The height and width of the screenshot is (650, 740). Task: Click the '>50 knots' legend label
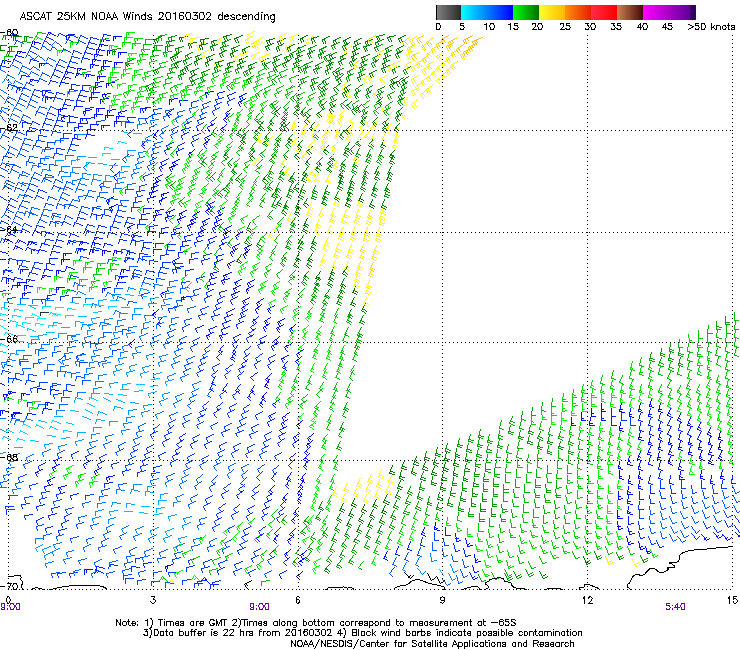(x=711, y=27)
